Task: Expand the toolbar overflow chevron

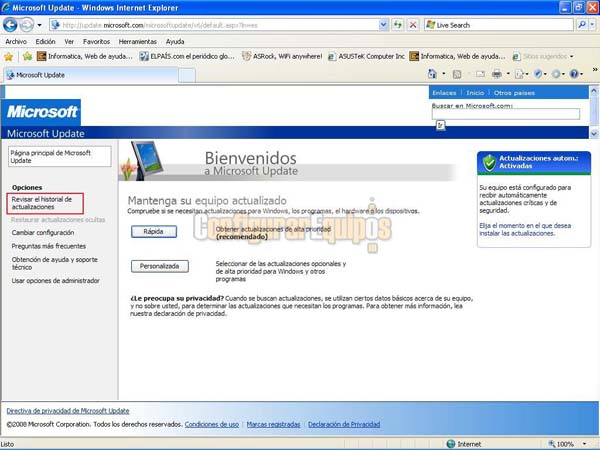Action: (595, 69)
